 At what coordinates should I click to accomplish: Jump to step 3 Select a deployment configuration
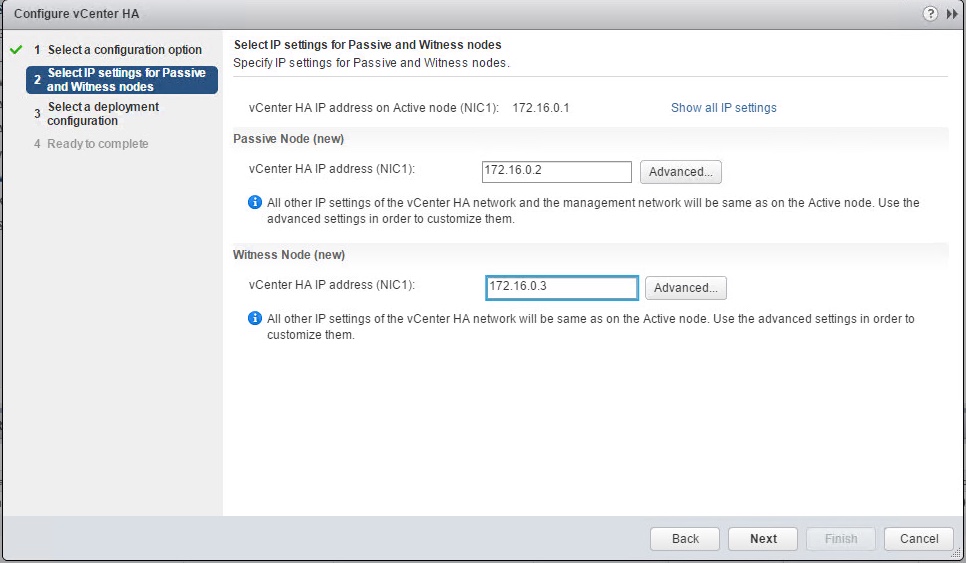103,114
